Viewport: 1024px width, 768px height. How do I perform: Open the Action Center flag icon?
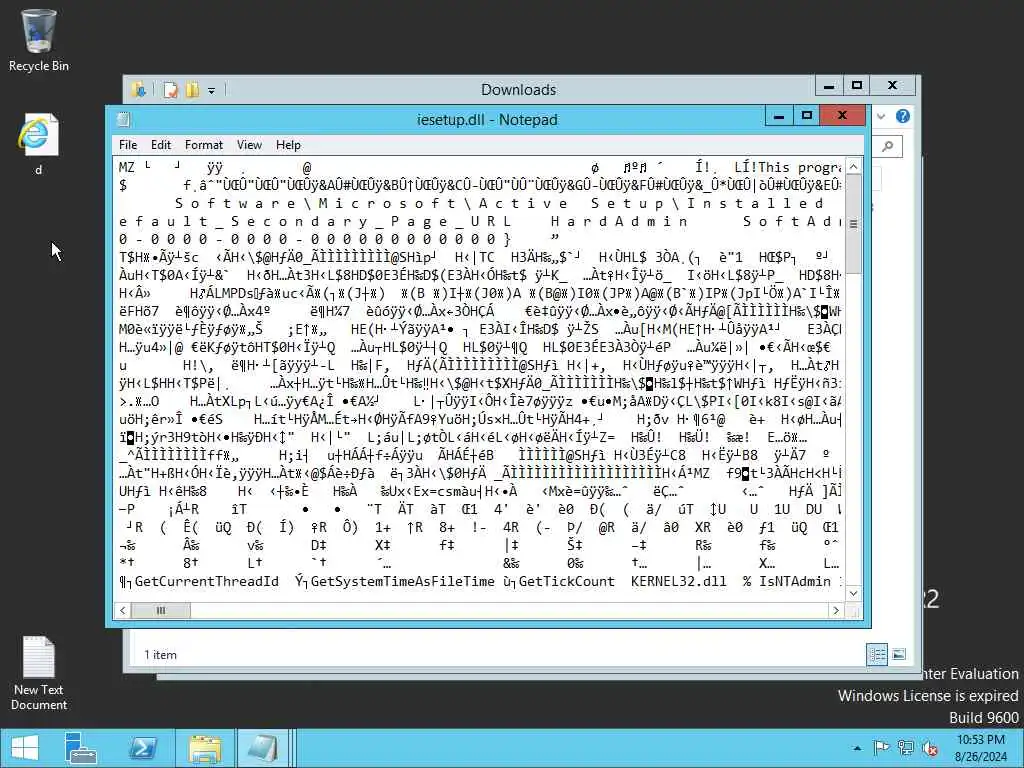(881, 748)
